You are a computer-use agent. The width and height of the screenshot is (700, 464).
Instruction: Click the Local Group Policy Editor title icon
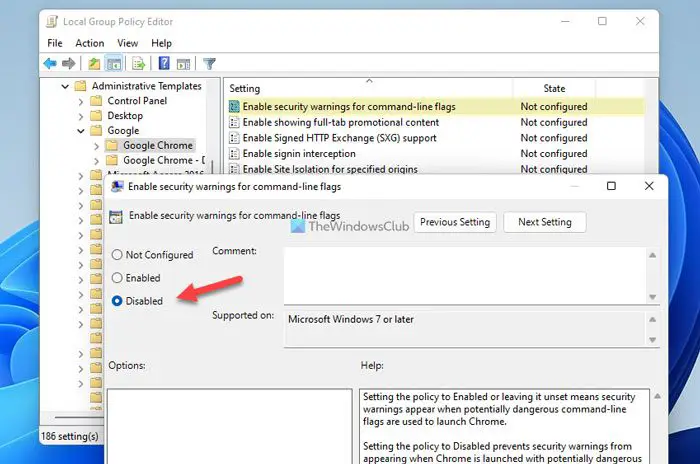pyautogui.click(x=52, y=21)
